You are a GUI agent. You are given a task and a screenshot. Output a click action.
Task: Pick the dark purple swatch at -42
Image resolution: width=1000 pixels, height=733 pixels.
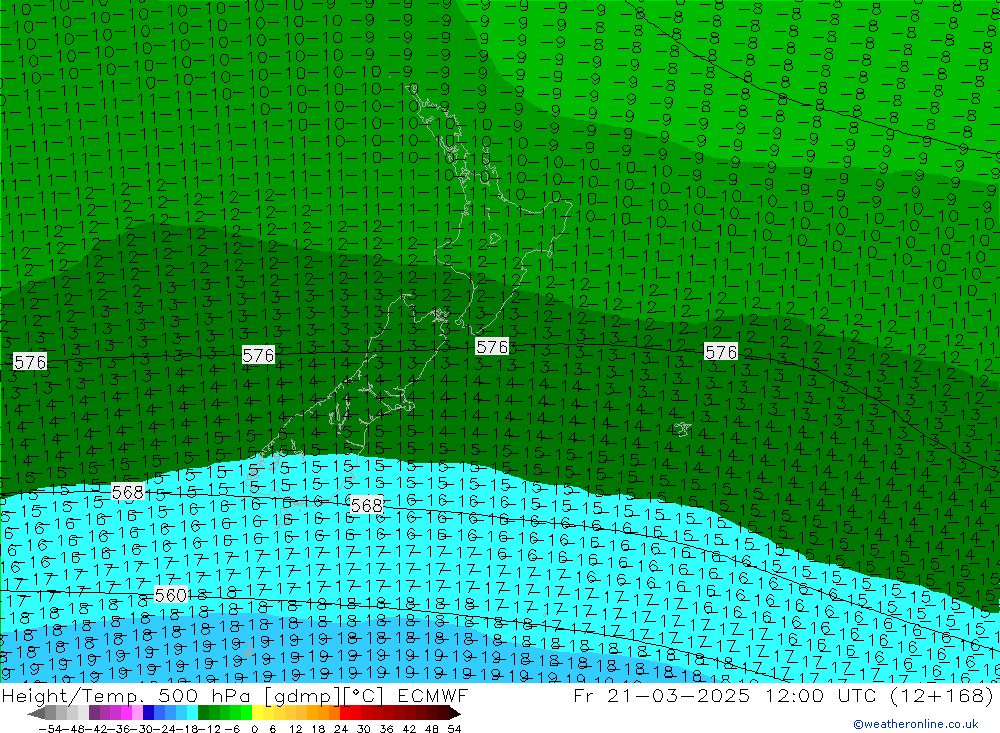94,714
